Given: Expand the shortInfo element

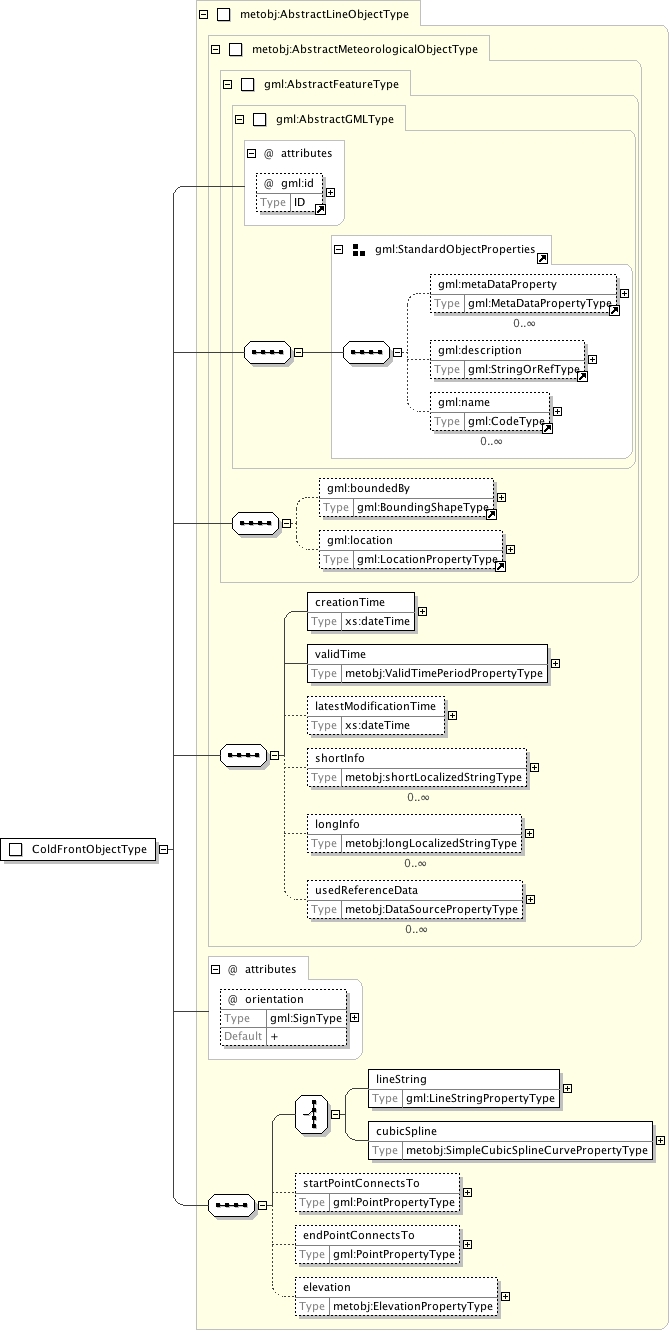Looking at the screenshot, I should point(534,767).
